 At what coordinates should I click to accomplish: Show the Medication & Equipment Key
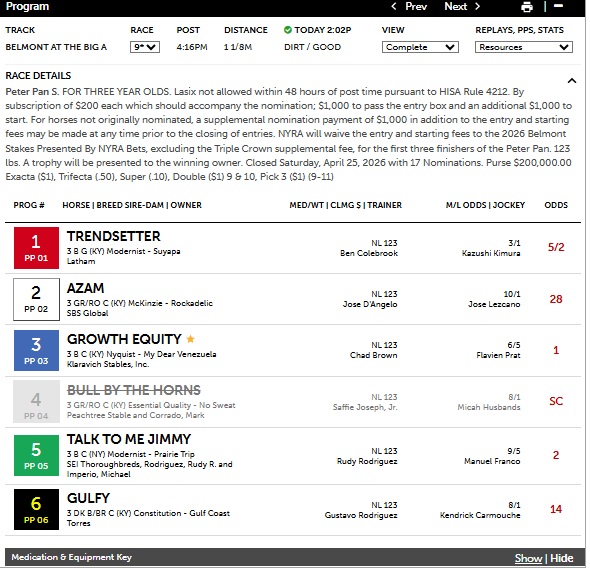(528, 558)
